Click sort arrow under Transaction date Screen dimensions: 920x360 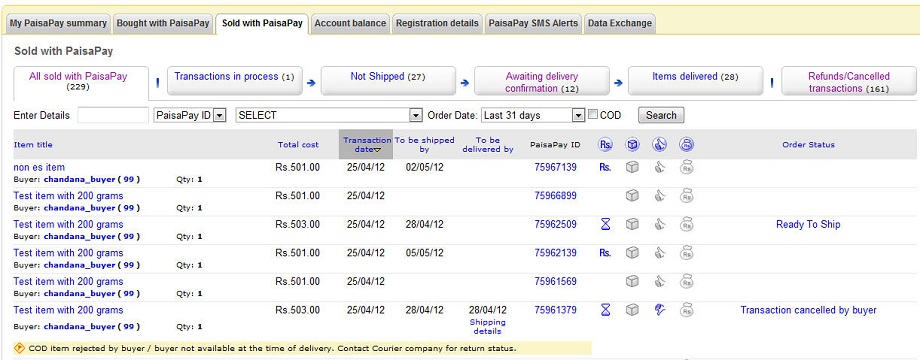377,150
